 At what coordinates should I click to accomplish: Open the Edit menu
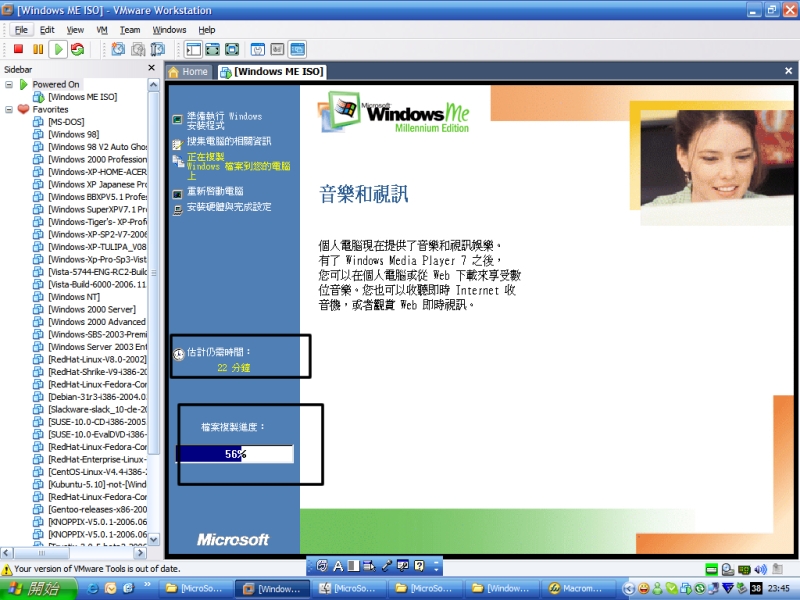47,30
